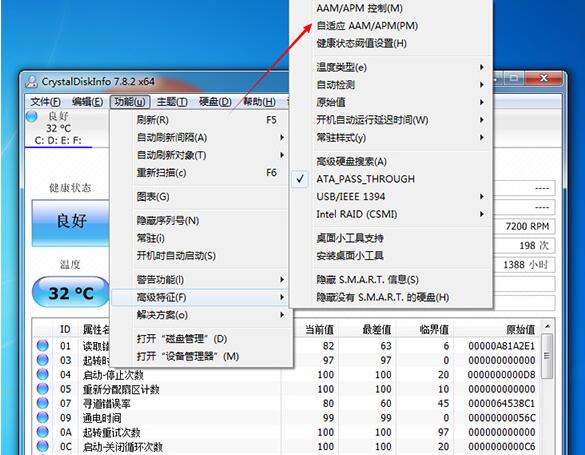585x455 pixels.
Task: Open the 帮助(H) menu
Action: point(259,101)
